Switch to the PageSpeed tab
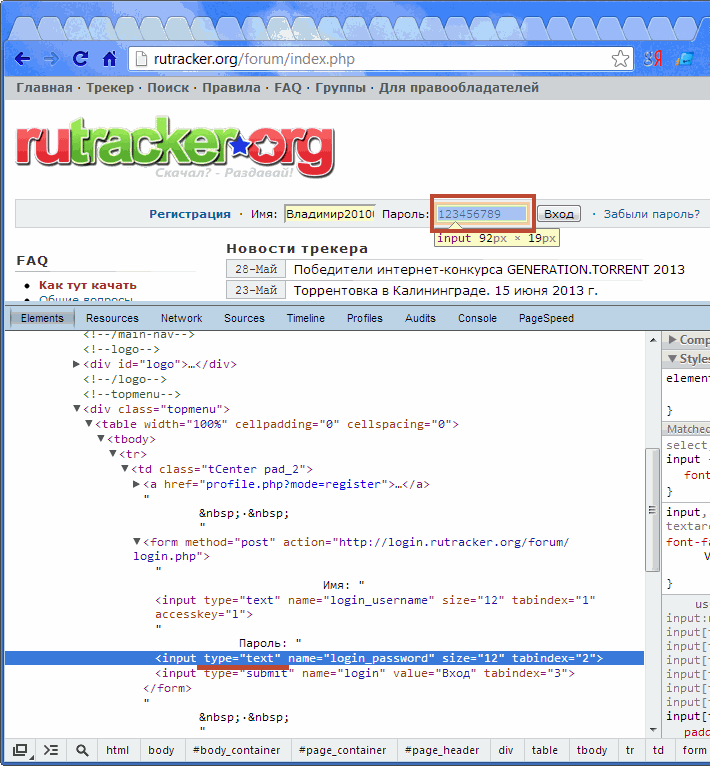The width and height of the screenshot is (710, 766). (546, 318)
